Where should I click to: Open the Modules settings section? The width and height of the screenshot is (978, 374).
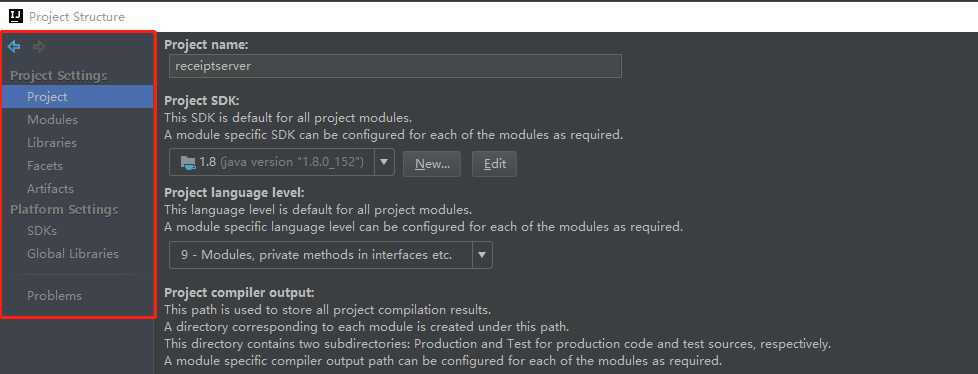(52, 120)
